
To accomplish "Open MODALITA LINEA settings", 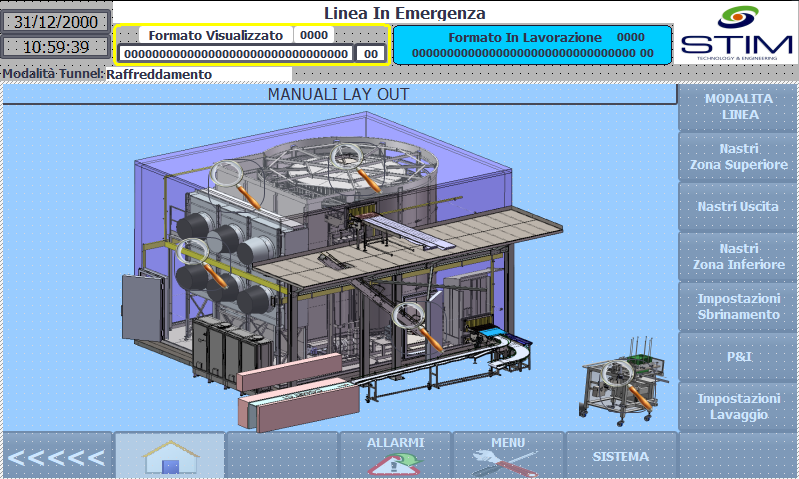I will [738, 107].
